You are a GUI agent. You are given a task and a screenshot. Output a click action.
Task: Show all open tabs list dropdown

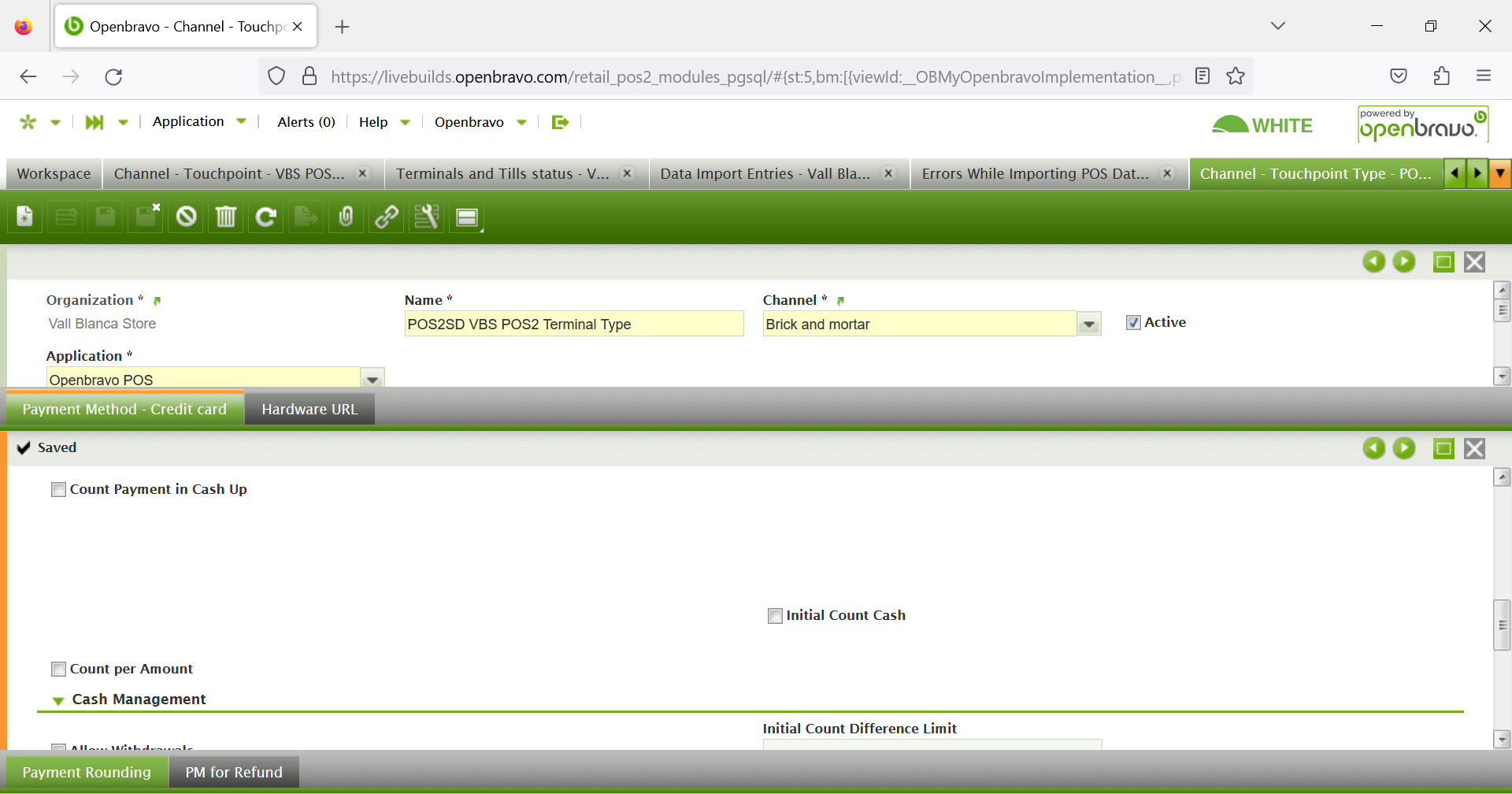(1501, 173)
